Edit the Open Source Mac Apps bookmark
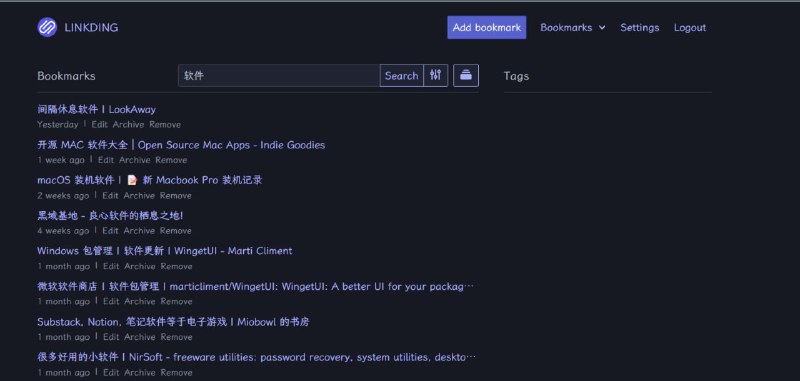Viewport: 800px width, 381px height. (x=106, y=160)
